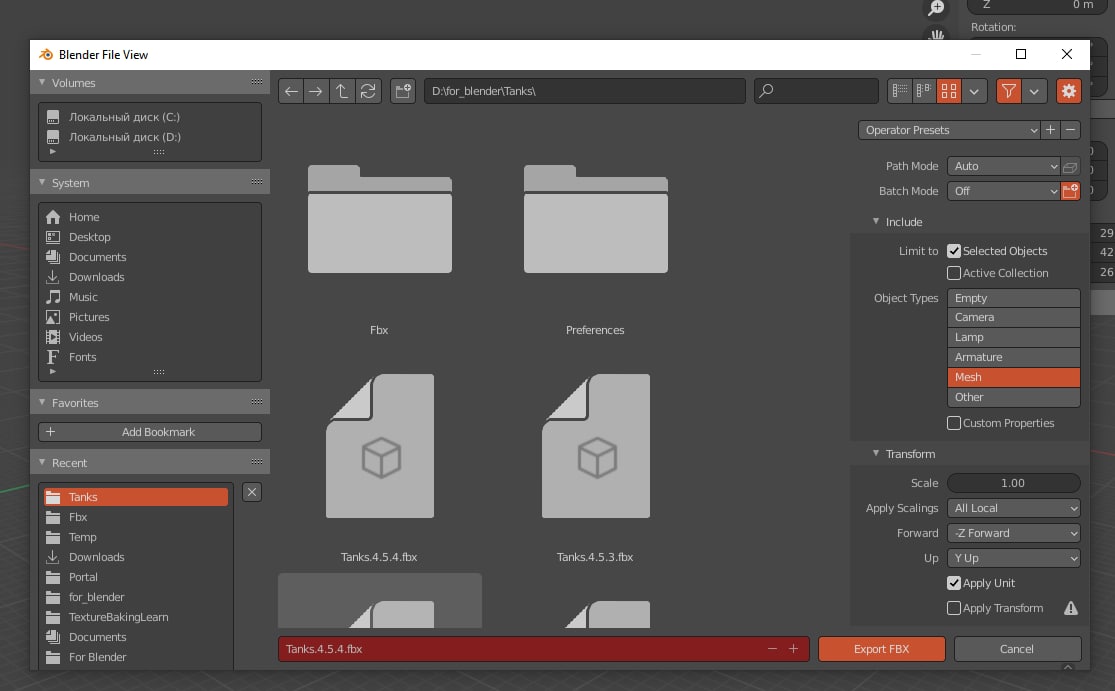Screen dimensions: 1115x691
Task: Click Apply Transform warning icon
Action: pos(1071,608)
